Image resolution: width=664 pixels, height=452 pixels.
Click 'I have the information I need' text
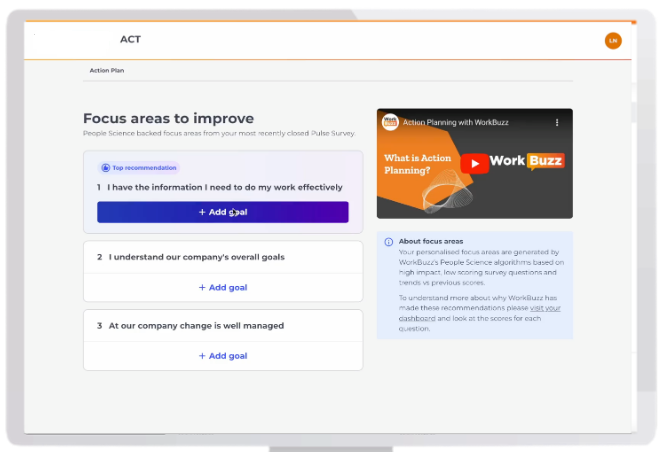click(x=224, y=187)
